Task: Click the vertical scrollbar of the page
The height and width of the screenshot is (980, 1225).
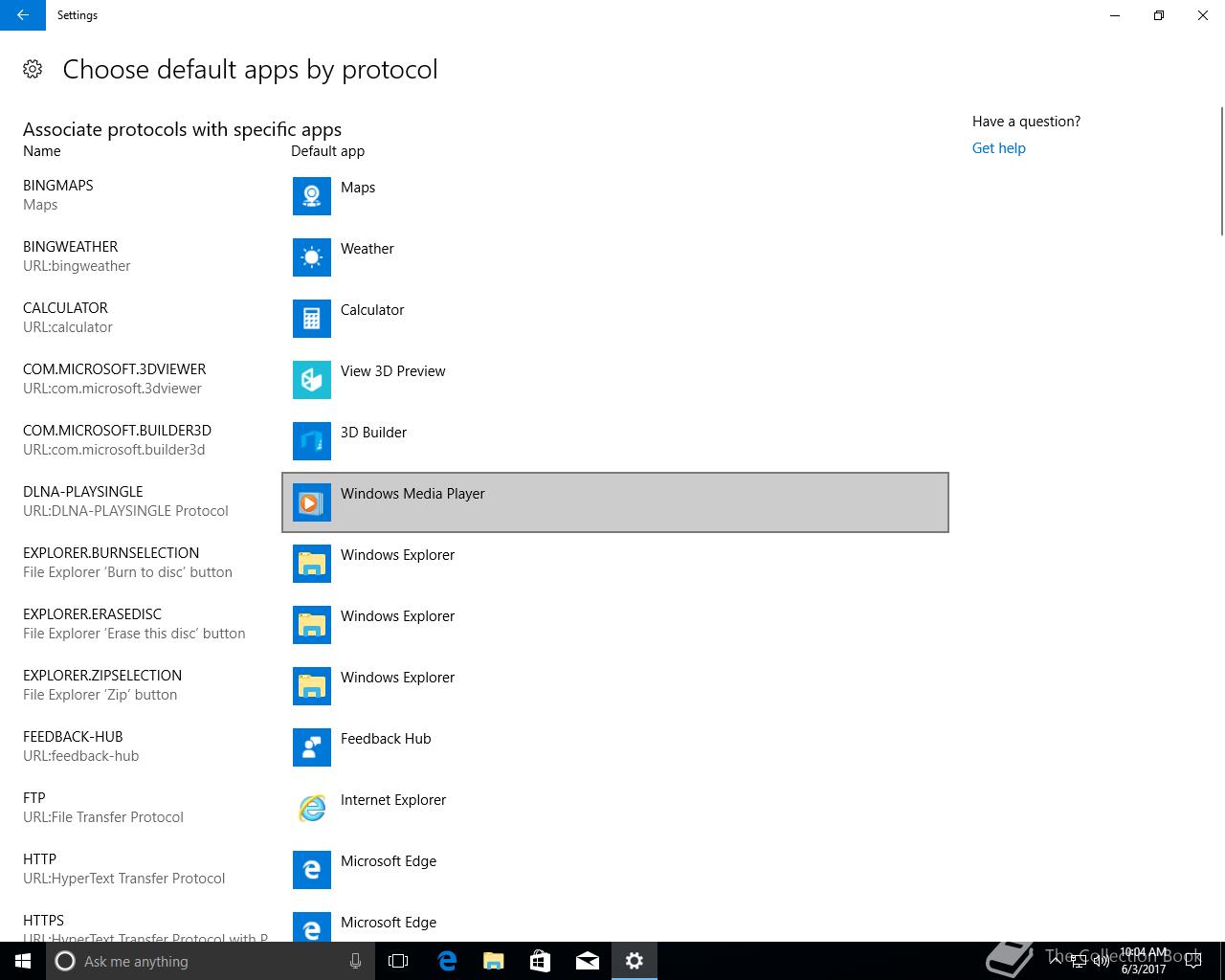Action: (1221, 172)
